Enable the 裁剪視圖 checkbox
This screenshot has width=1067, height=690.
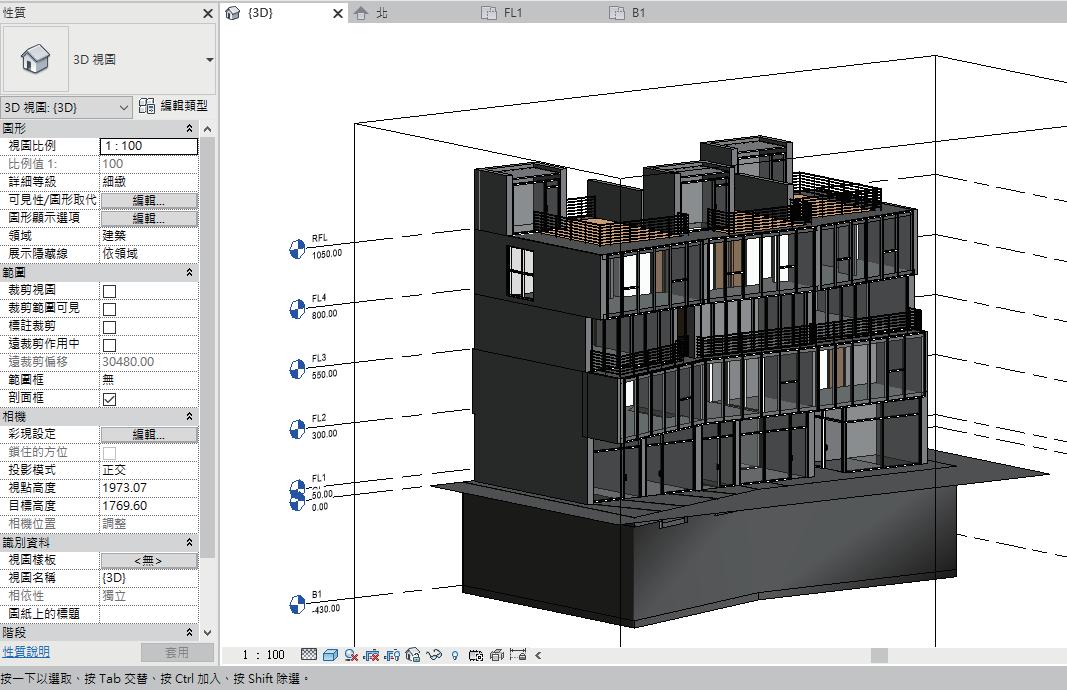coord(110,290)
